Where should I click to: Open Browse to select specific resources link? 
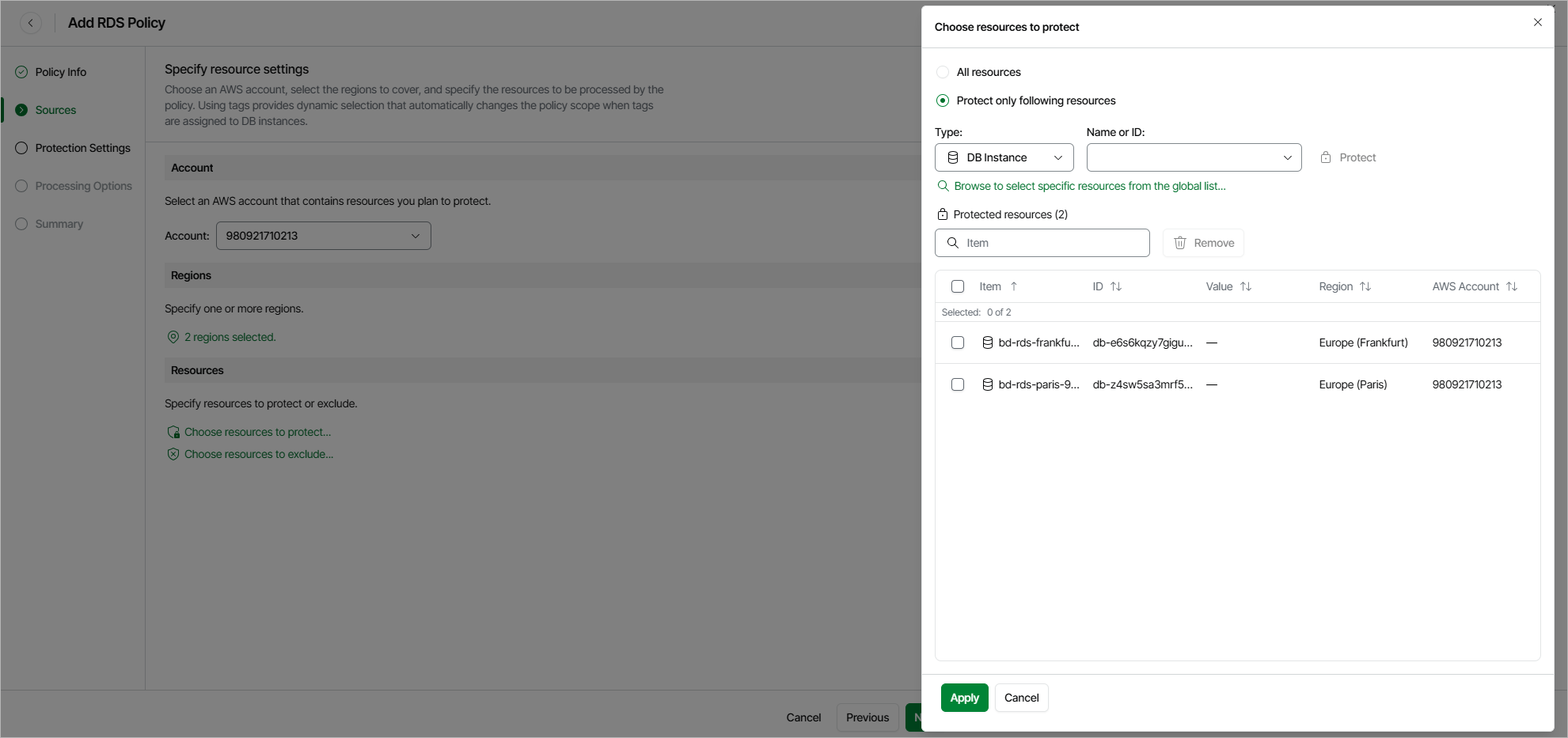(x=1089, y=186)
